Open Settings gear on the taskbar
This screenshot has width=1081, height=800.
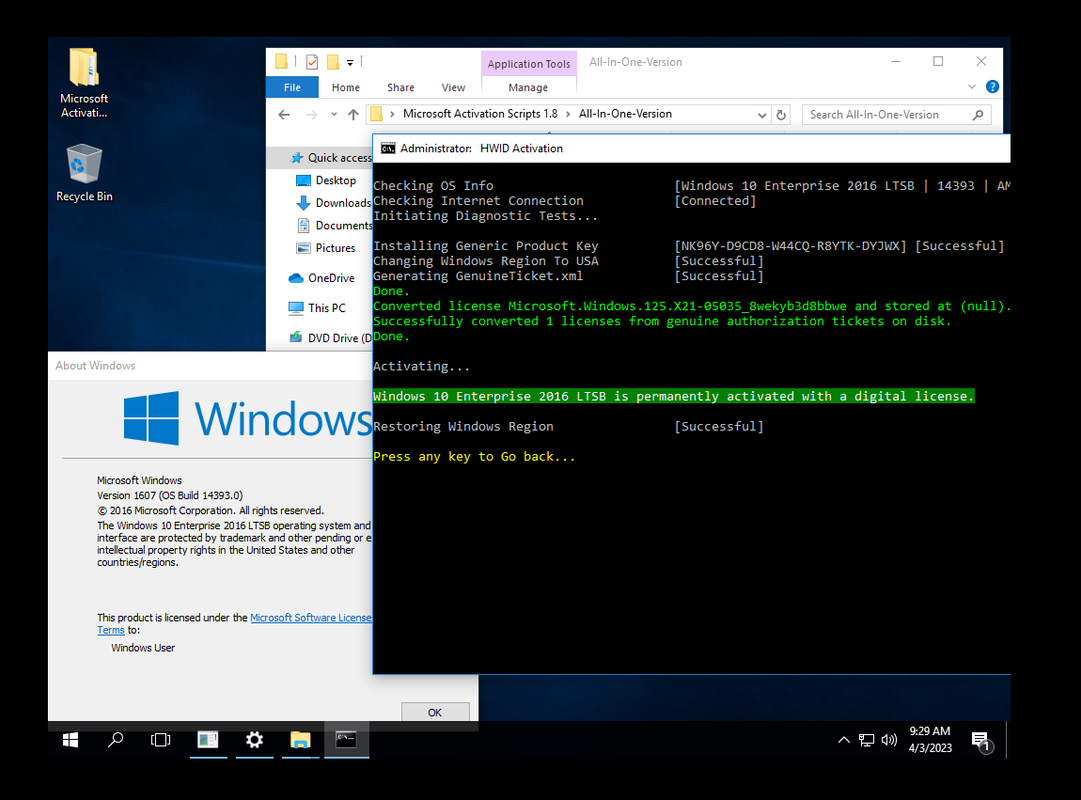click(x=254, y=740)
